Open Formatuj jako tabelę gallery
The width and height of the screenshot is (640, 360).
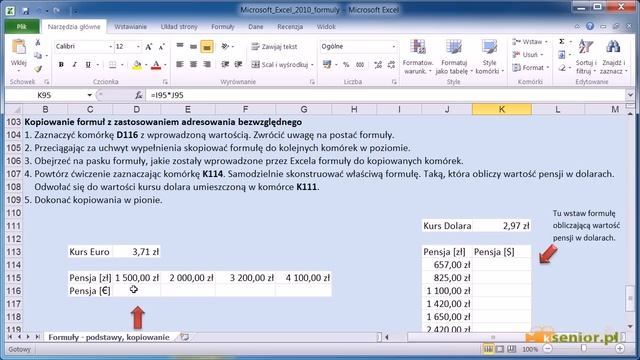(453, 57)
